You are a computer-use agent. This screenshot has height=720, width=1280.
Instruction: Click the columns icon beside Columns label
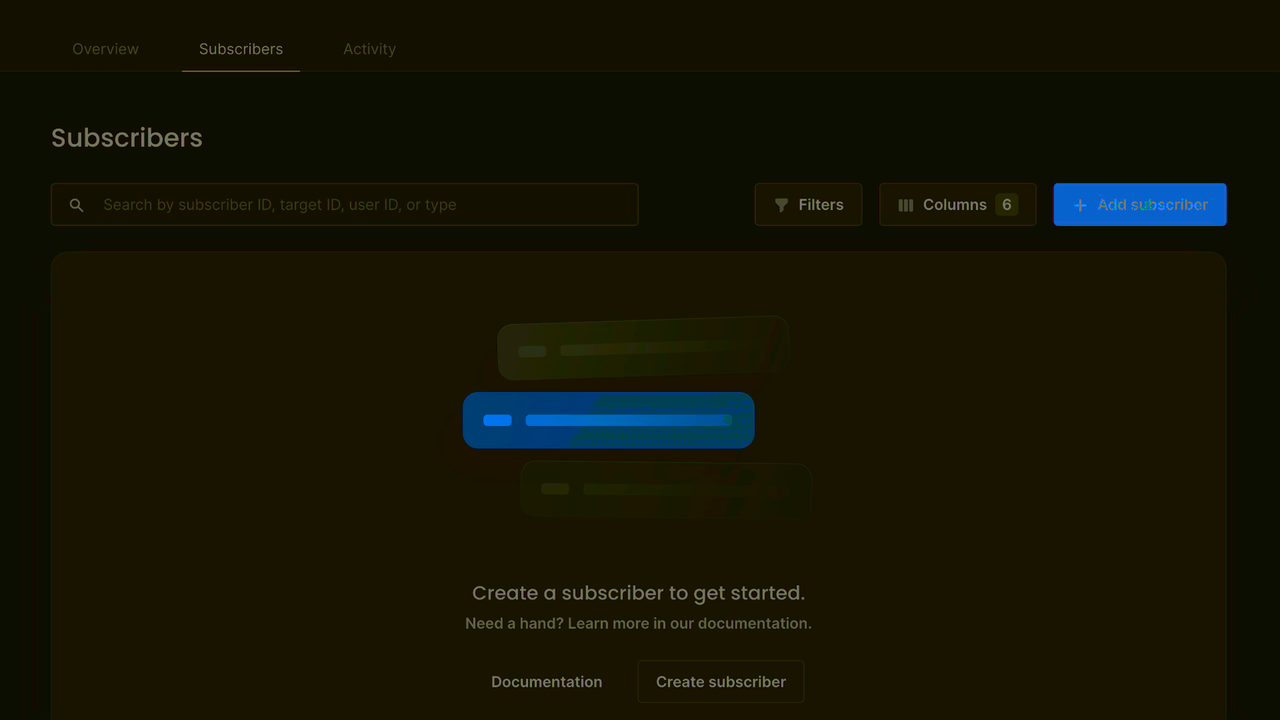coord(906,205)
